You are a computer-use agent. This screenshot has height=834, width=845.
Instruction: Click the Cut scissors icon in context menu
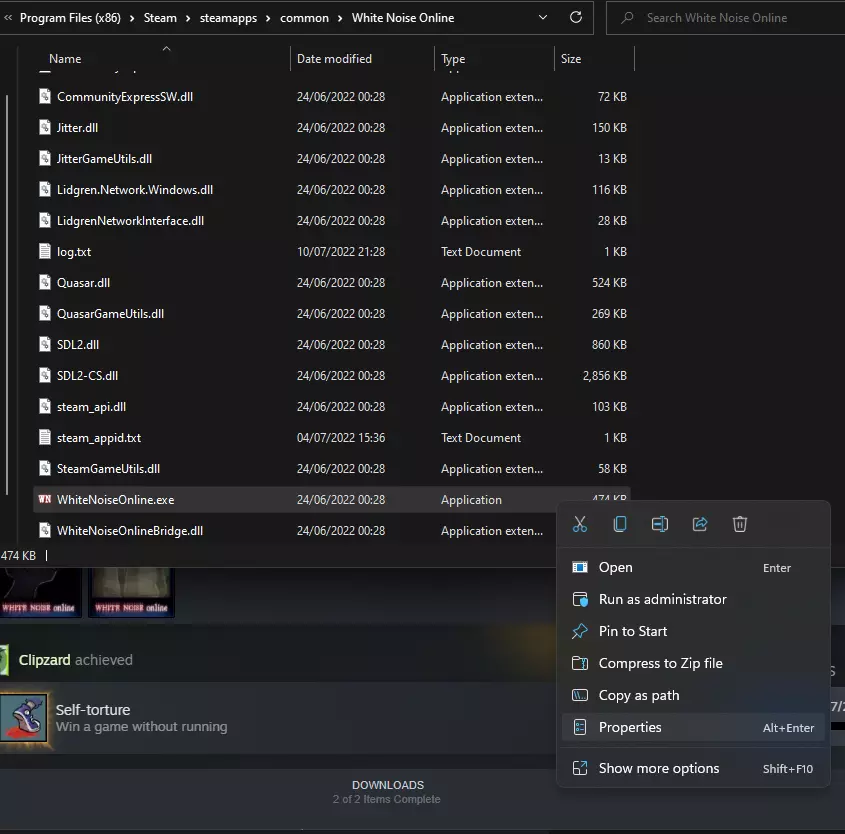pos(580,524)
